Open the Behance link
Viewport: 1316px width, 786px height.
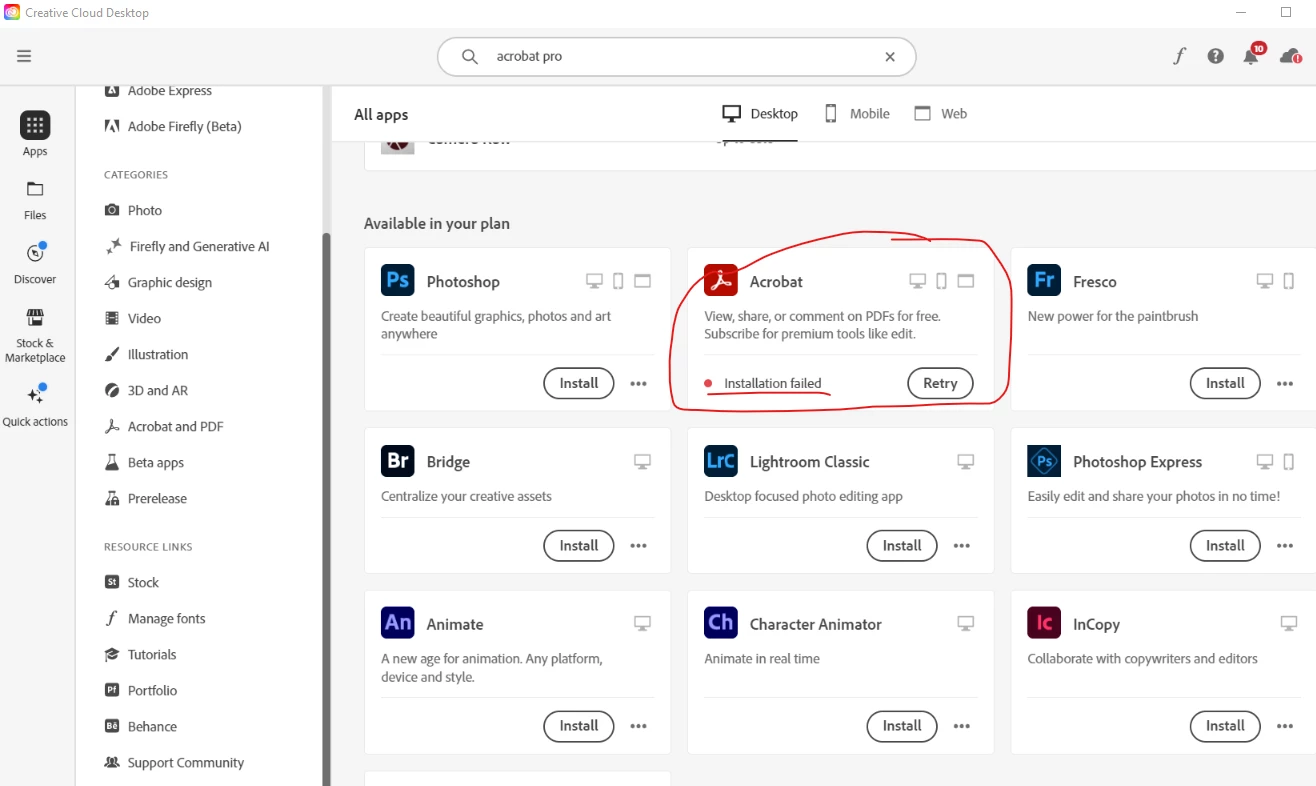pyautogui.click(x=141, y=726)
